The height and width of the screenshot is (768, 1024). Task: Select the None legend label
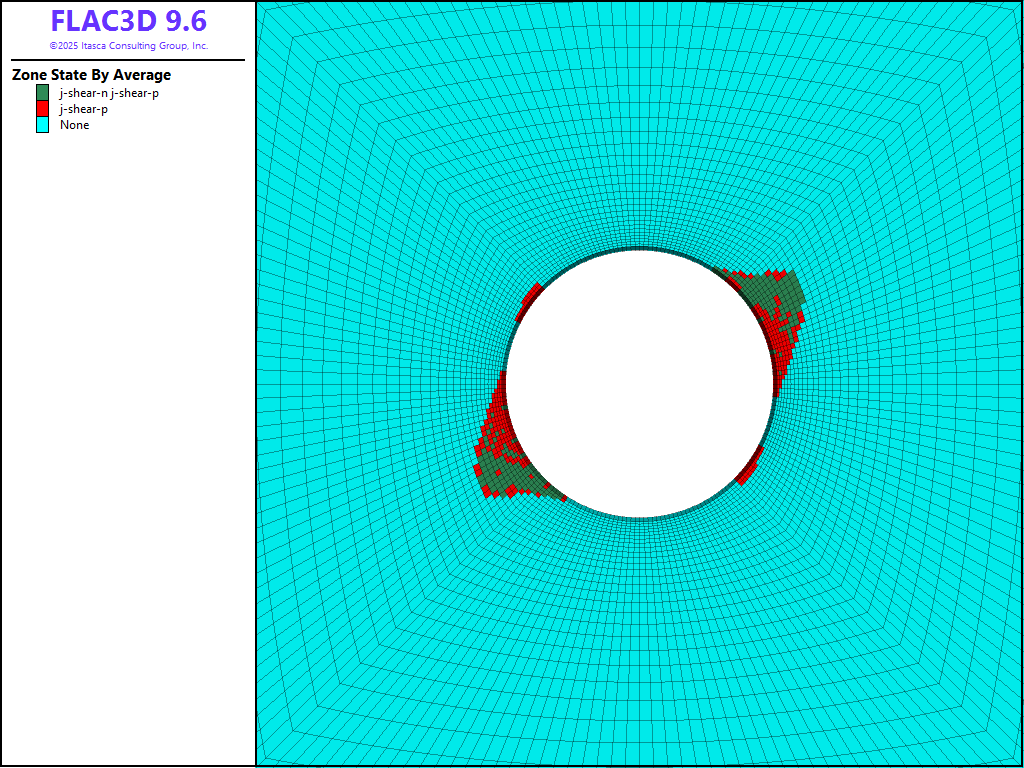coord(74,125)
